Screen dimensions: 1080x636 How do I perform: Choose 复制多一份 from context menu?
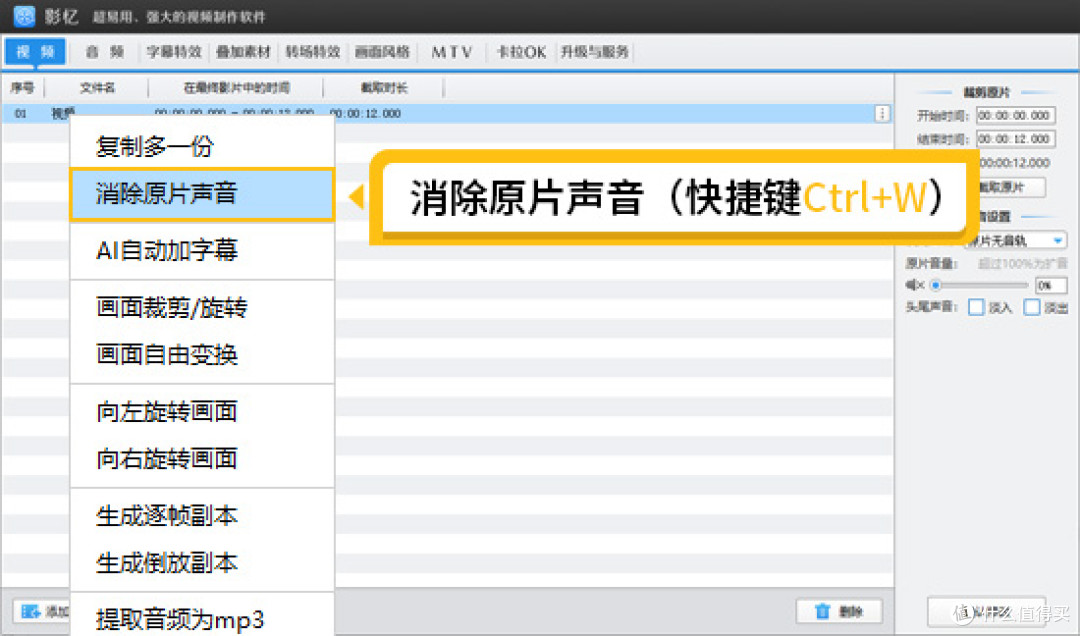(202, 146)
